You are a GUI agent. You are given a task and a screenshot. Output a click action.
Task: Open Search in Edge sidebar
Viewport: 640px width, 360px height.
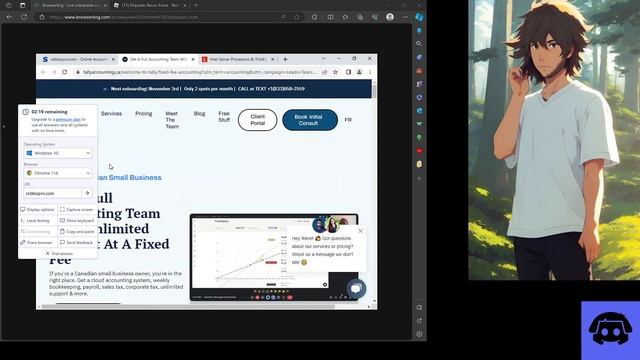[x=419, y=44]
